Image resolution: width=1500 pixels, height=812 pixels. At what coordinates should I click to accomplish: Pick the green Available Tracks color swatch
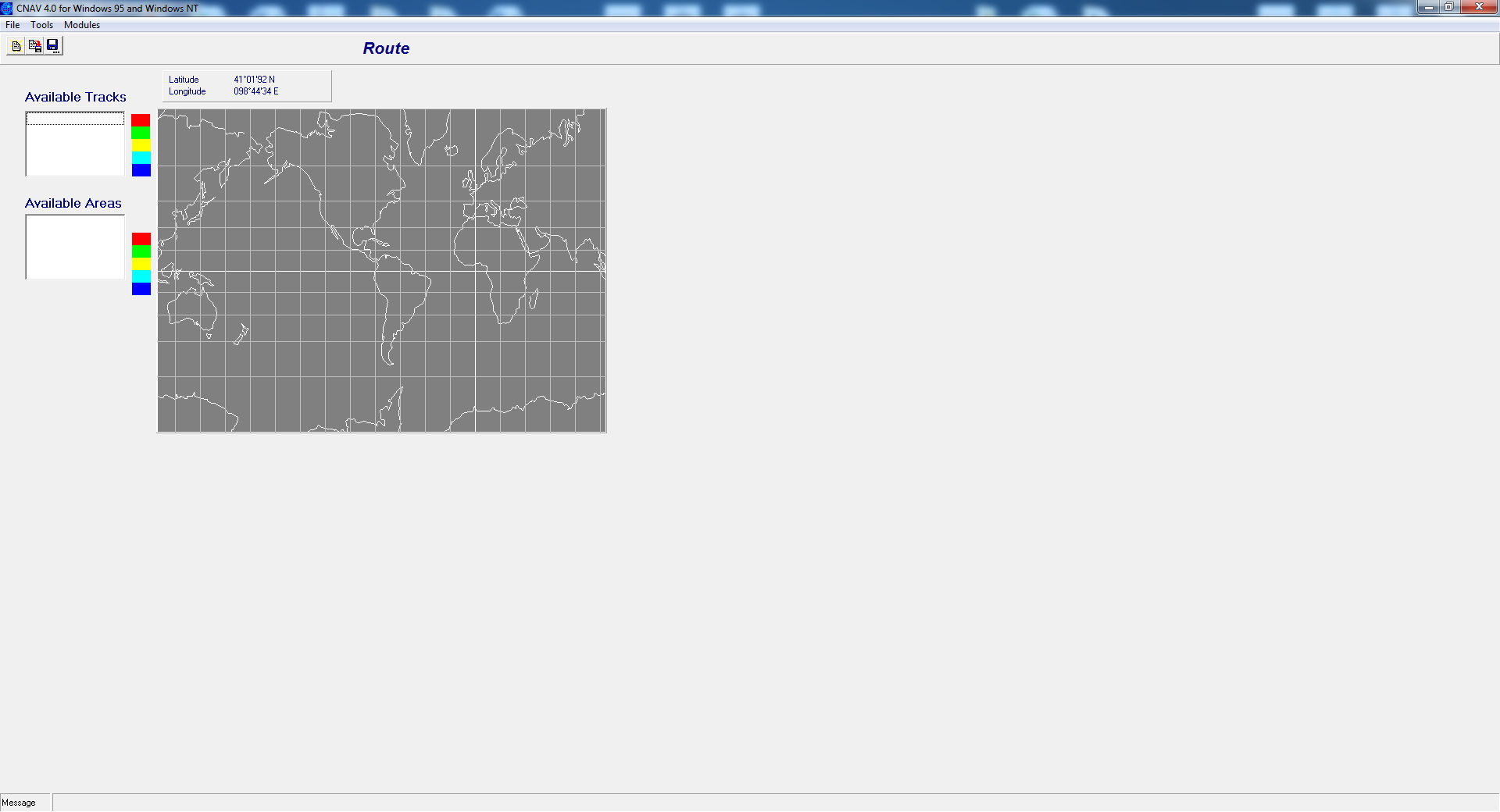pos(141,133)
